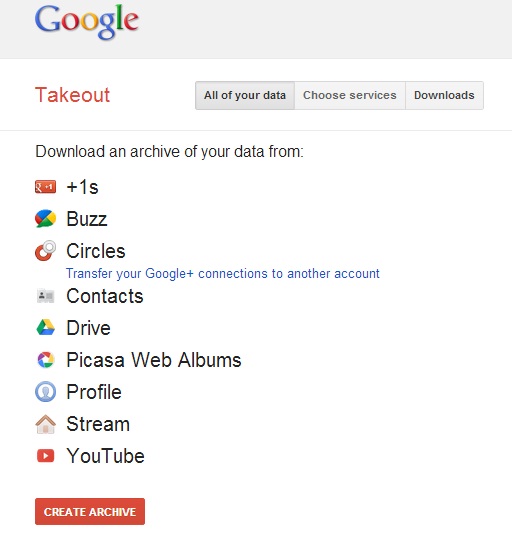Click the YouTube service label
Image resolution: width=512 pixels, height=543 pixels.
105,456
